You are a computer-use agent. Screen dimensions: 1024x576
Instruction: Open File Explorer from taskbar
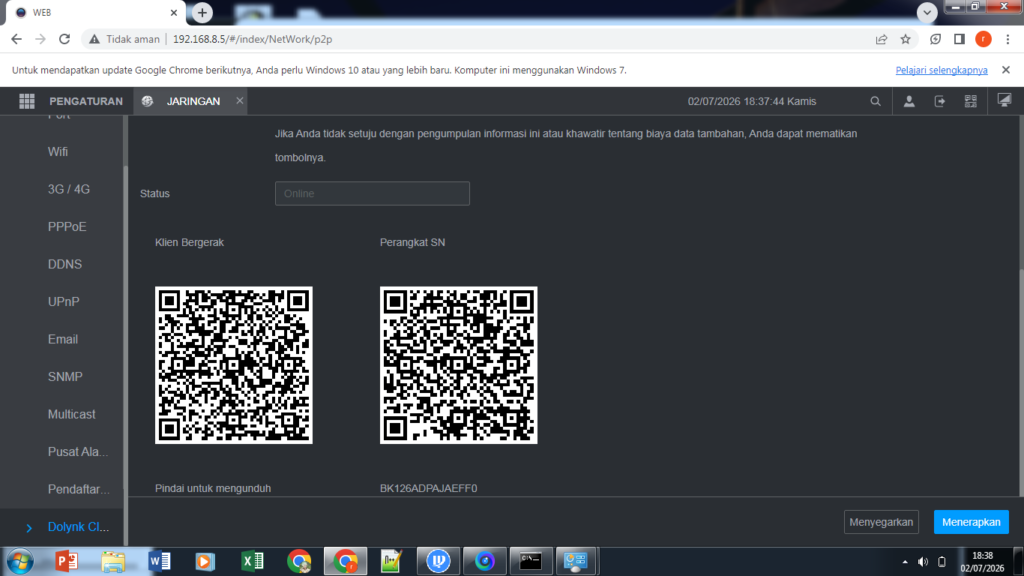click(113, 561)
